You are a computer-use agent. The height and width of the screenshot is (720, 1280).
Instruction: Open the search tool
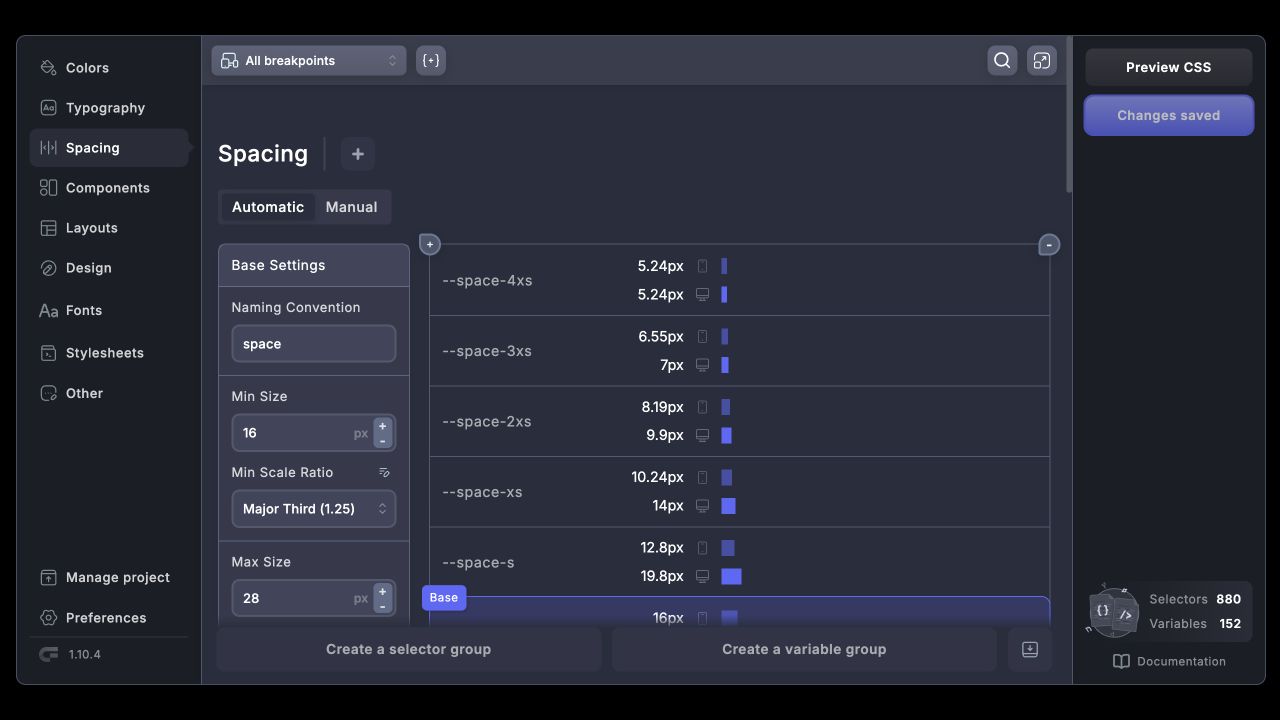pyautogui.click(x=1002, y=61)
